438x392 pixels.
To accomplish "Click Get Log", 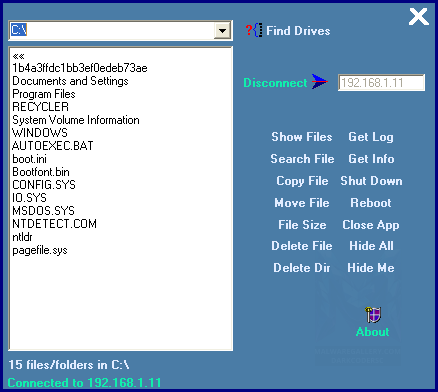I will pyautogui.click(x=371, y=137).
